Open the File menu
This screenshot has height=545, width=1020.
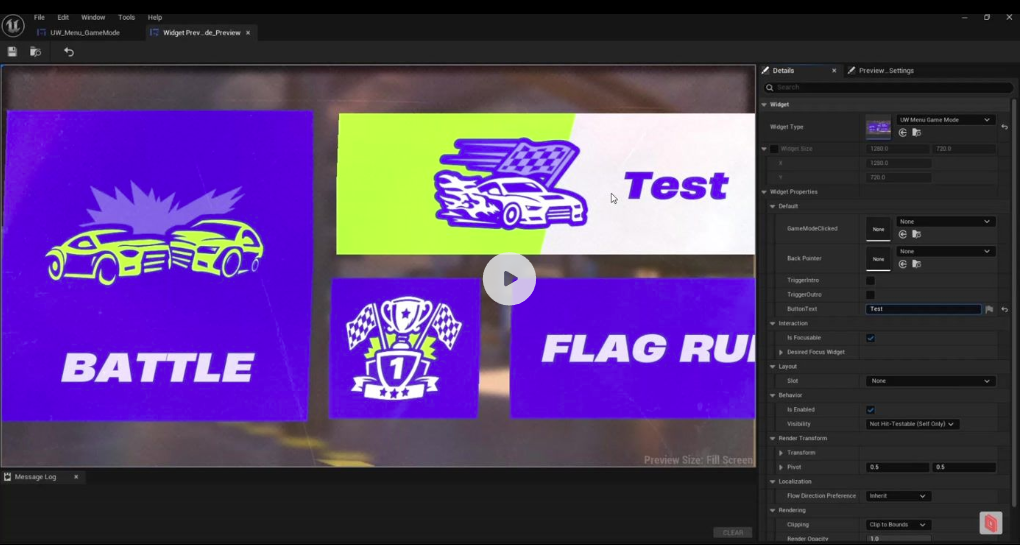tap(39, 18)
